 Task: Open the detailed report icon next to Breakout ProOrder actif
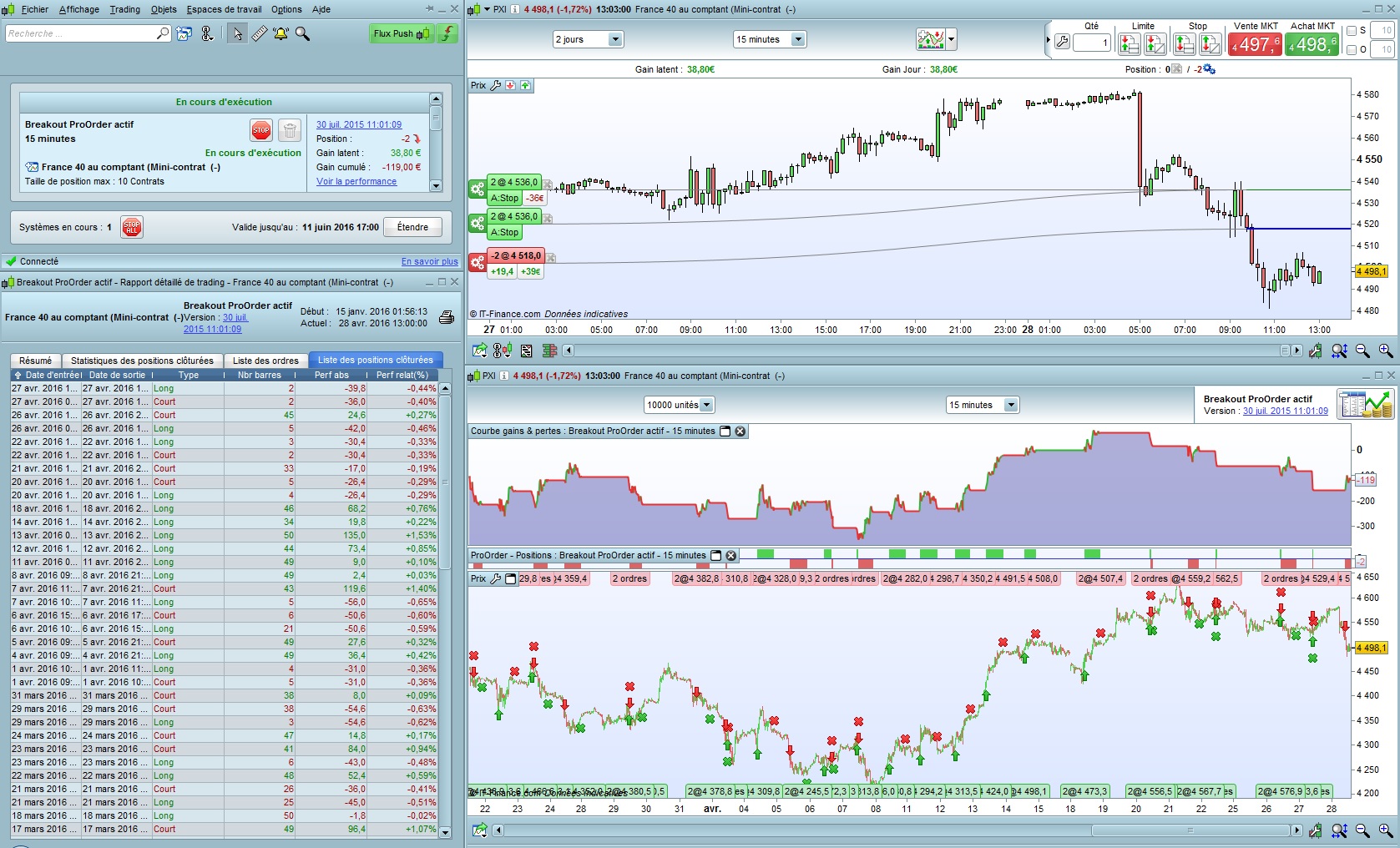[1364, 405]
